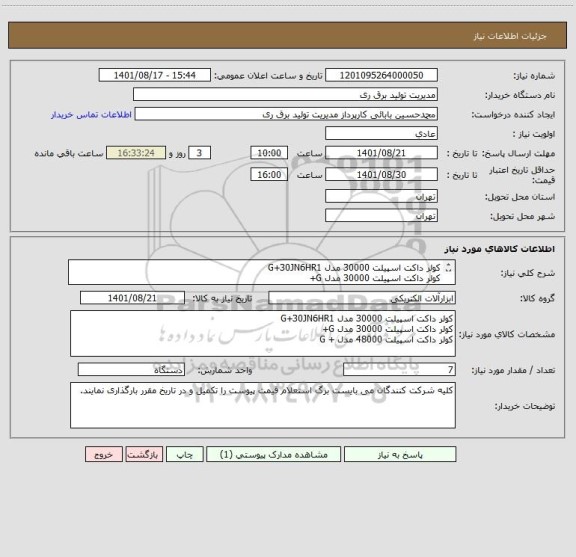Click the چاپ print button
Screen dimensions: 576x557
click(184, 454)
